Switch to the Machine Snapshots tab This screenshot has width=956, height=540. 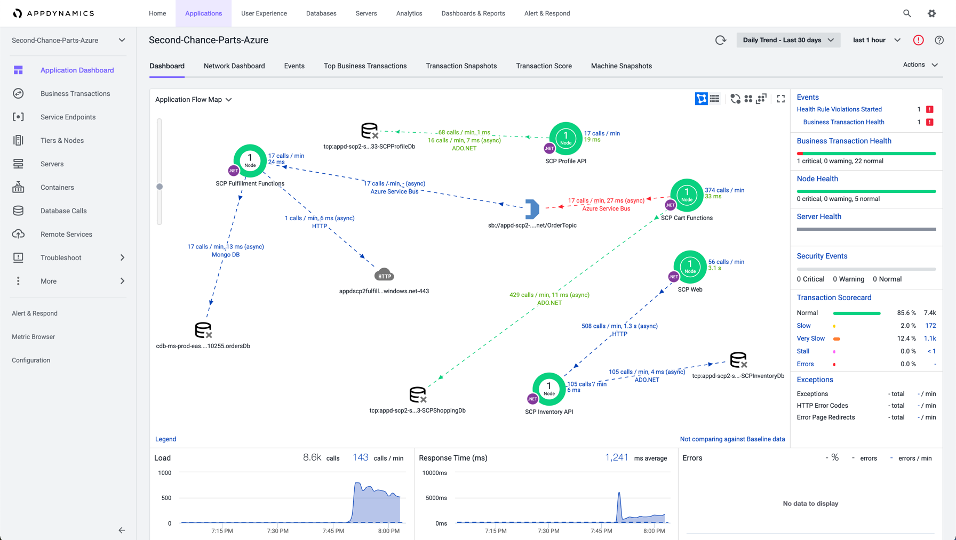[x=621, y=66]
